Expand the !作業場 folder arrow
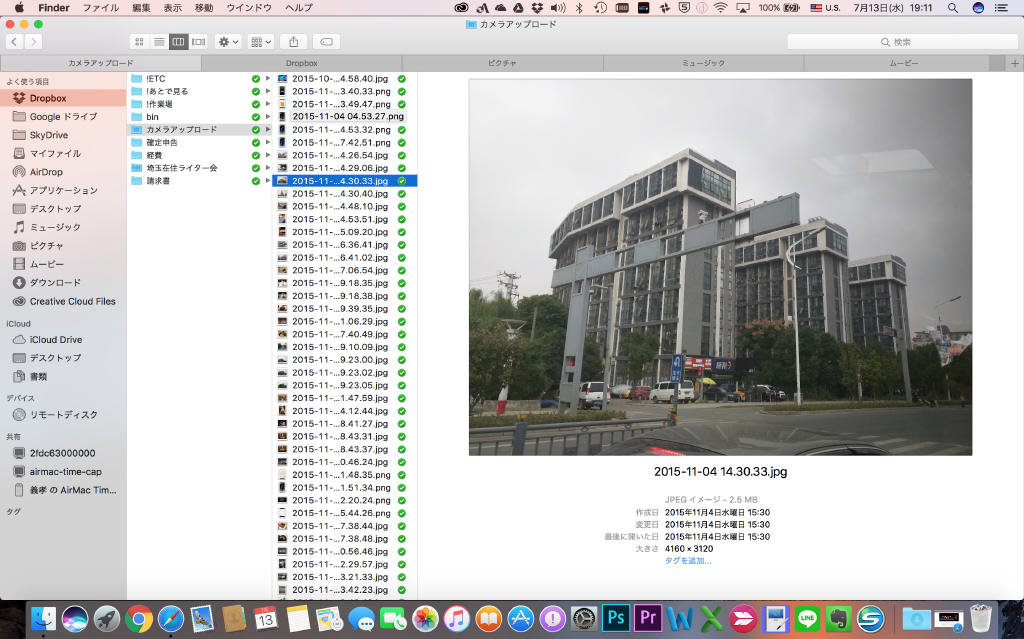The image size is (1024, 639). 267,104
